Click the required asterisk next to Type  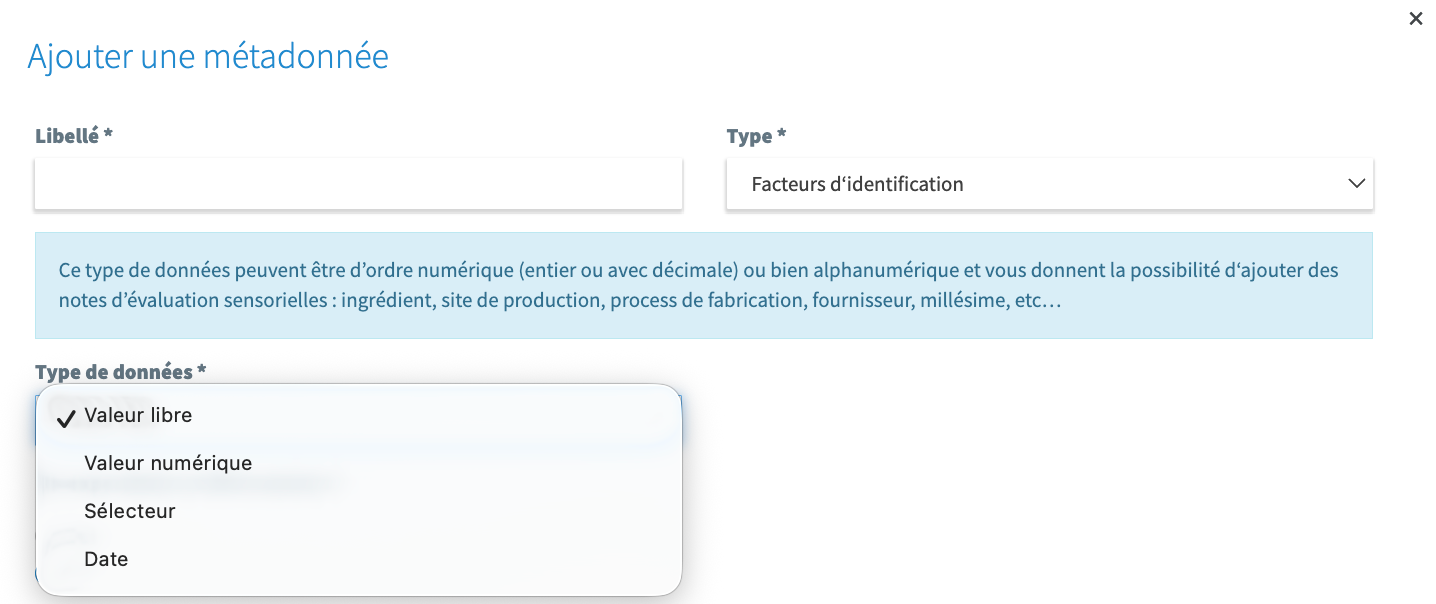782,135
